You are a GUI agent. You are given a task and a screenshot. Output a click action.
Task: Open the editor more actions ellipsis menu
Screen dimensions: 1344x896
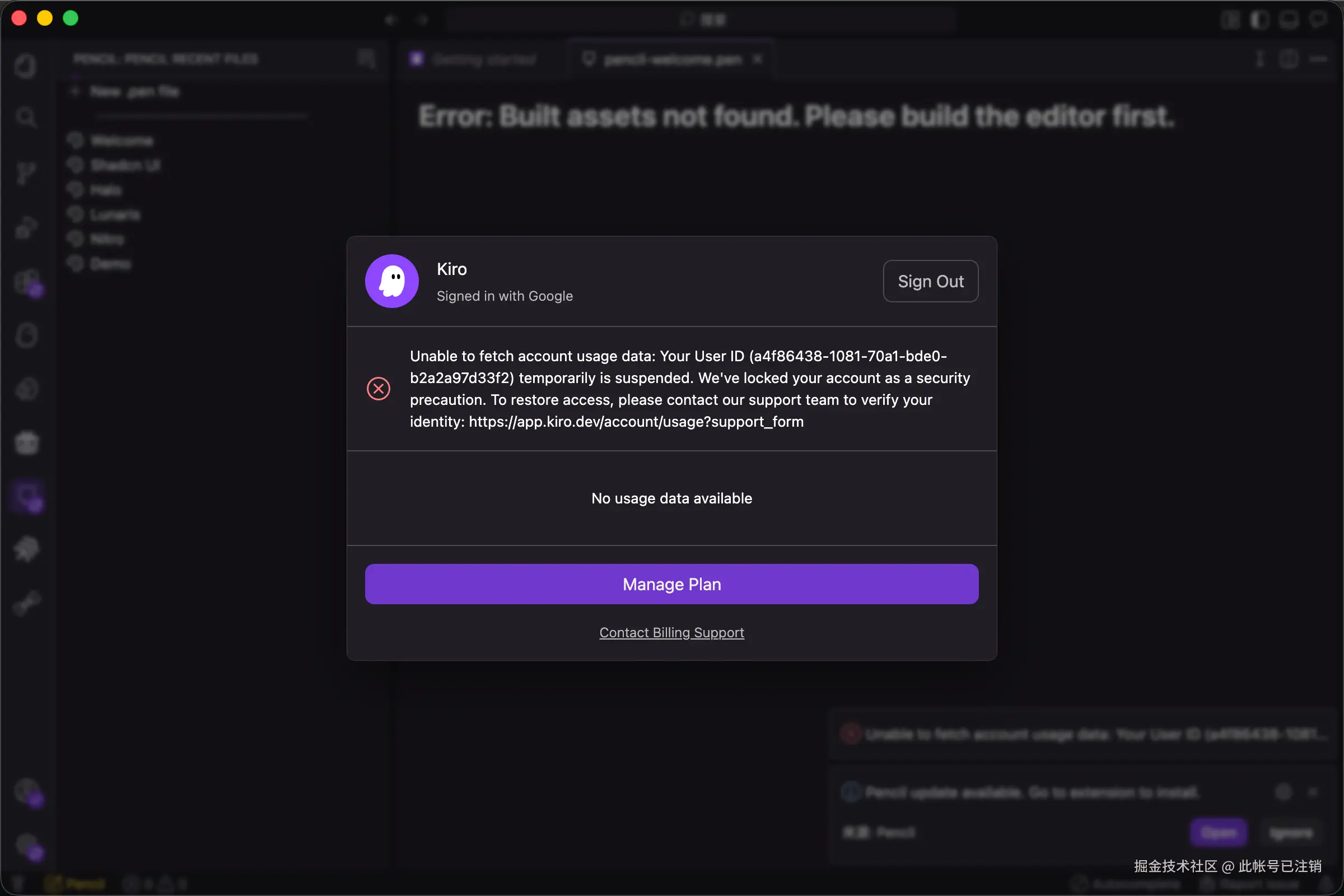point(1318,59)
